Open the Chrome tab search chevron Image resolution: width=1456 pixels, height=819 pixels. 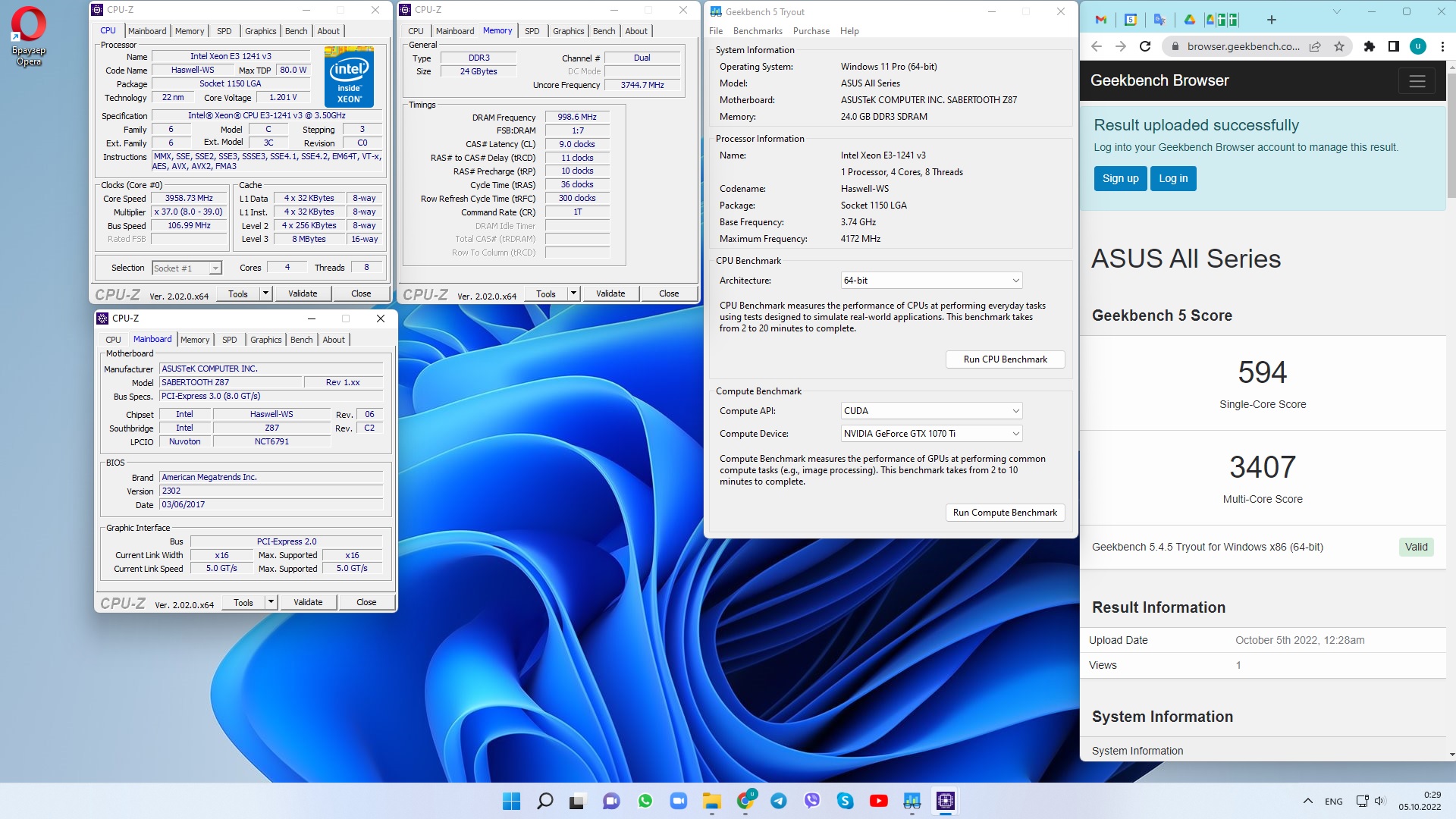coord(1337,11)
